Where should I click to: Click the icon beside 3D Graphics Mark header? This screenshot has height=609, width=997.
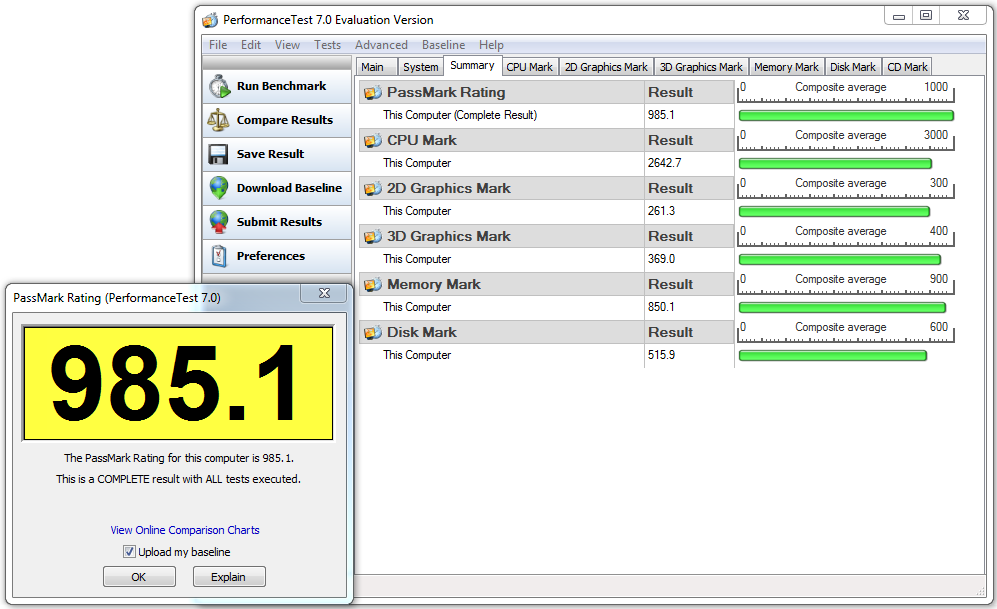[373, 236]
